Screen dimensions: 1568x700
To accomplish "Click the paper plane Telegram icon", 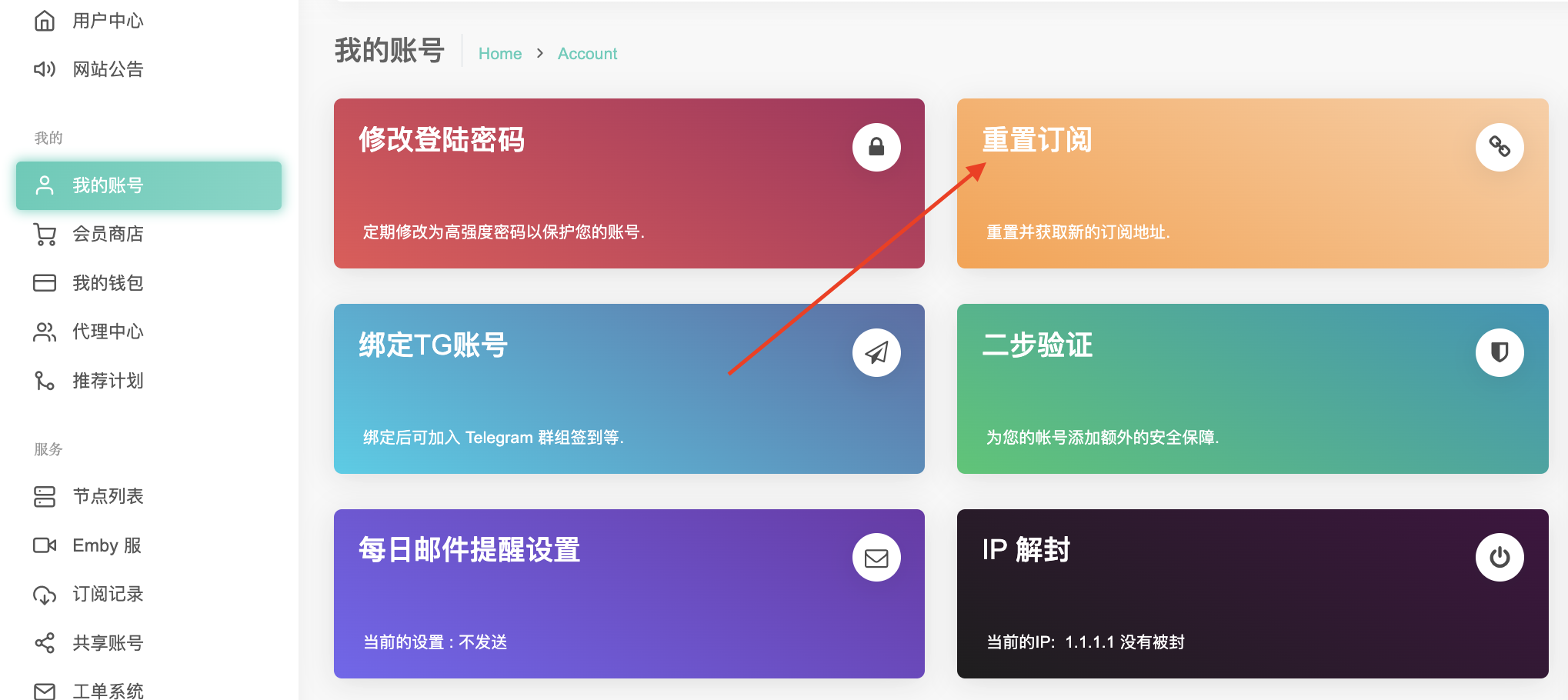I will click(876, 352).
